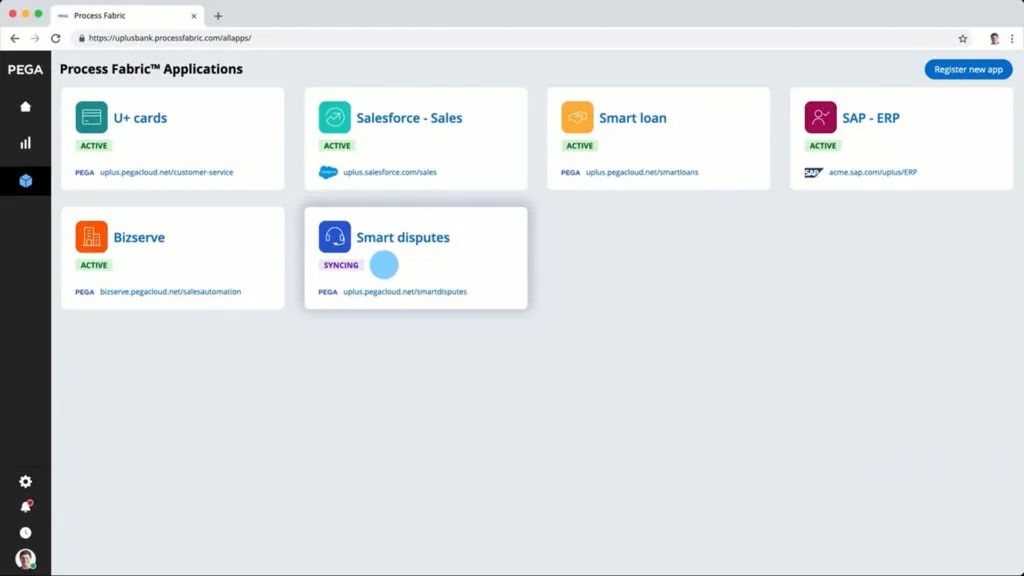The height and width of the screenshot is (576, 1024).
Task: Click the SAP - ERP app icon
Action: [x=820, y=118]
